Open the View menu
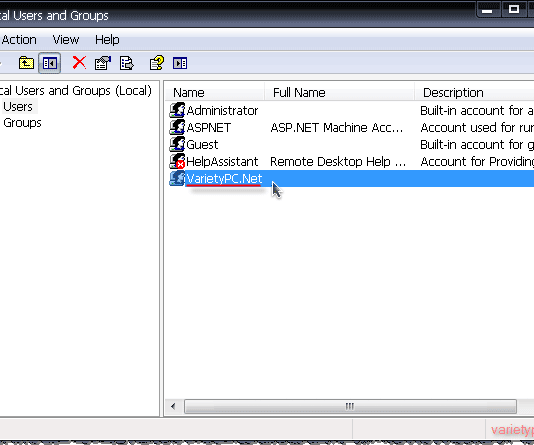The height and width of the screenshot is (445, 534). 66,40
